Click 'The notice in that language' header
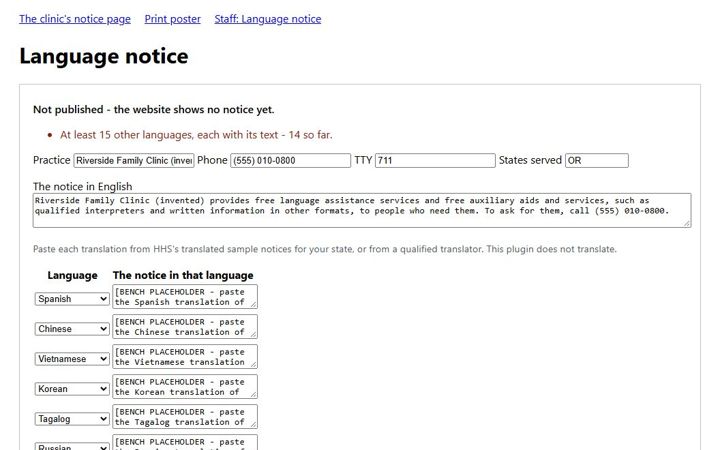This screenshot has width=720, height=450. point(183,276)
